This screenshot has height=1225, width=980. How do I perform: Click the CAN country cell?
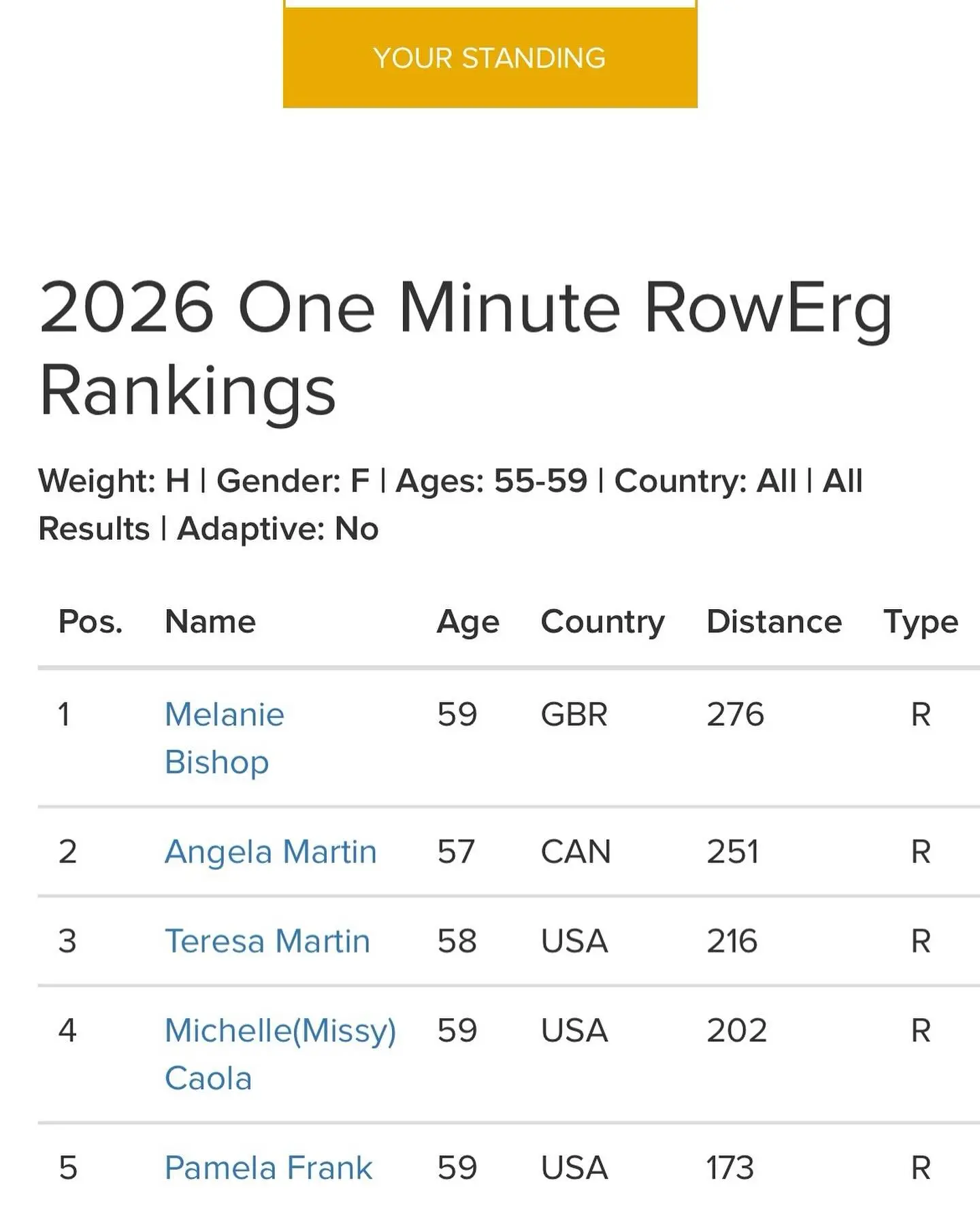(576, 852)
